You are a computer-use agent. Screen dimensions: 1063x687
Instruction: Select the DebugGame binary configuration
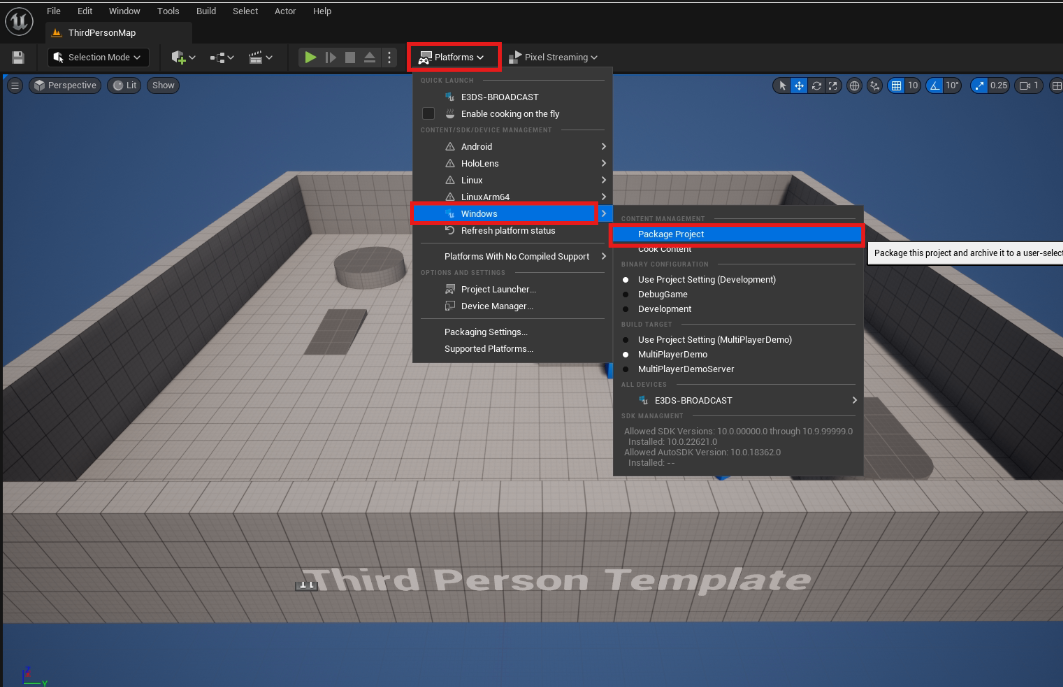click(664, 295)
